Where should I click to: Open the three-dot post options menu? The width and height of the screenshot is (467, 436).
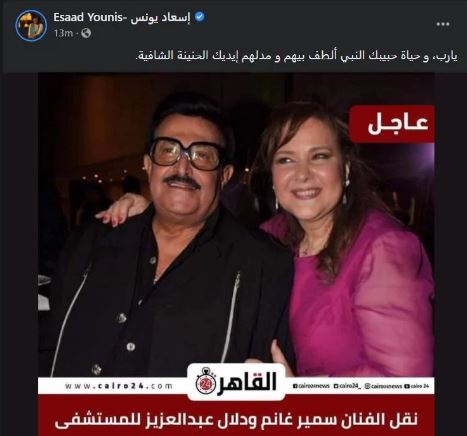tap(443, 24)
